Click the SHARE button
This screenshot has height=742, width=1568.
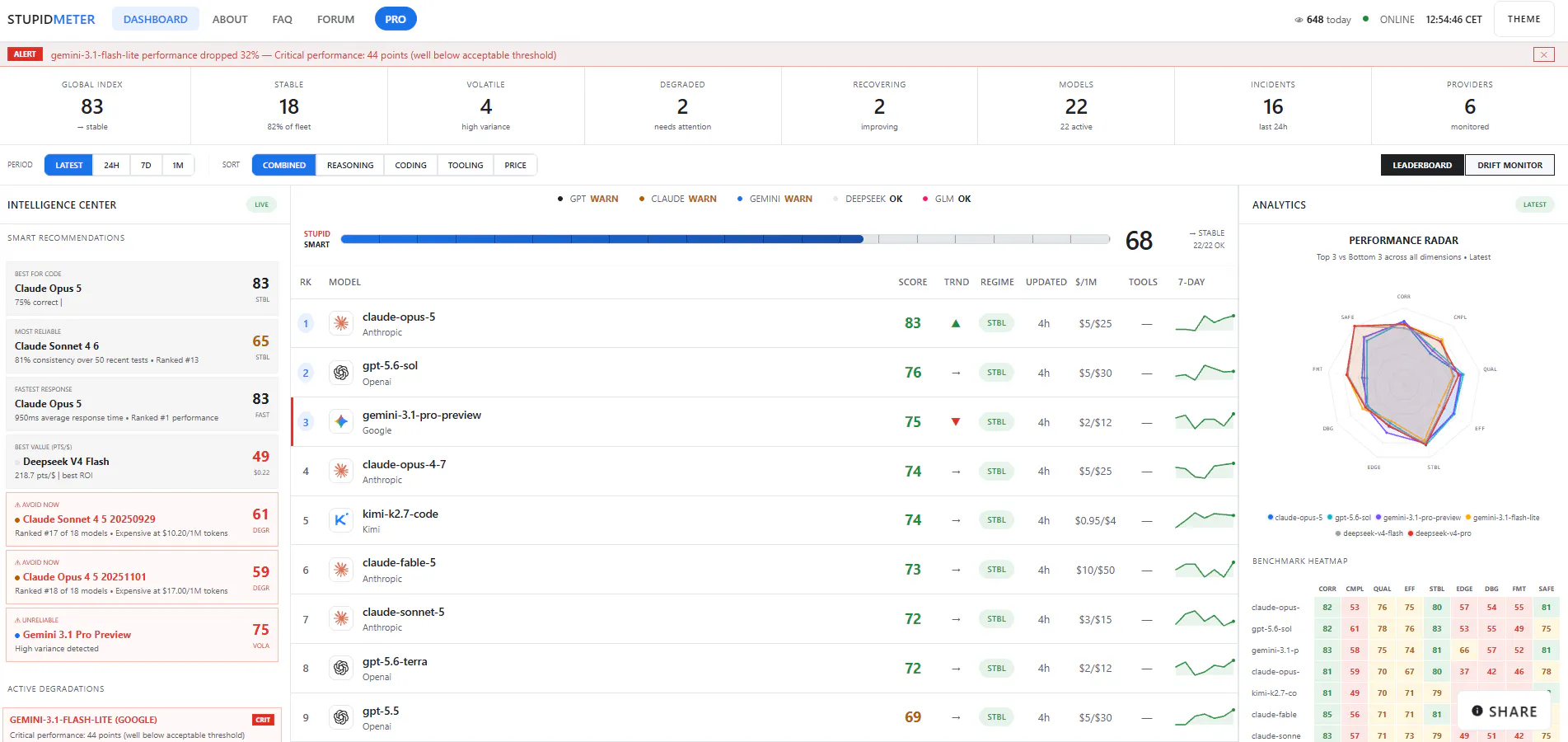1504,711
